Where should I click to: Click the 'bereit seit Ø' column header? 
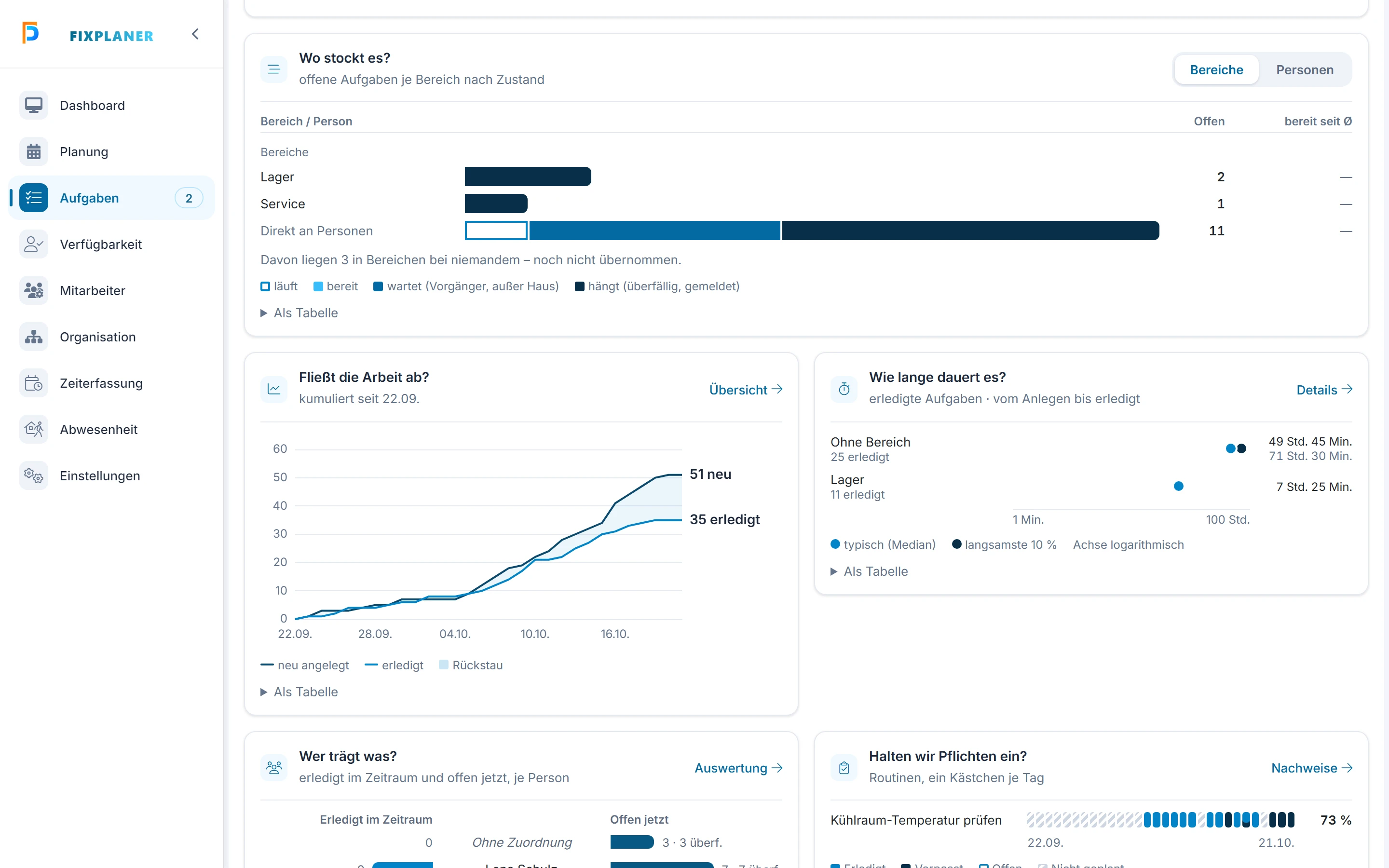(x=1318, y=121)
